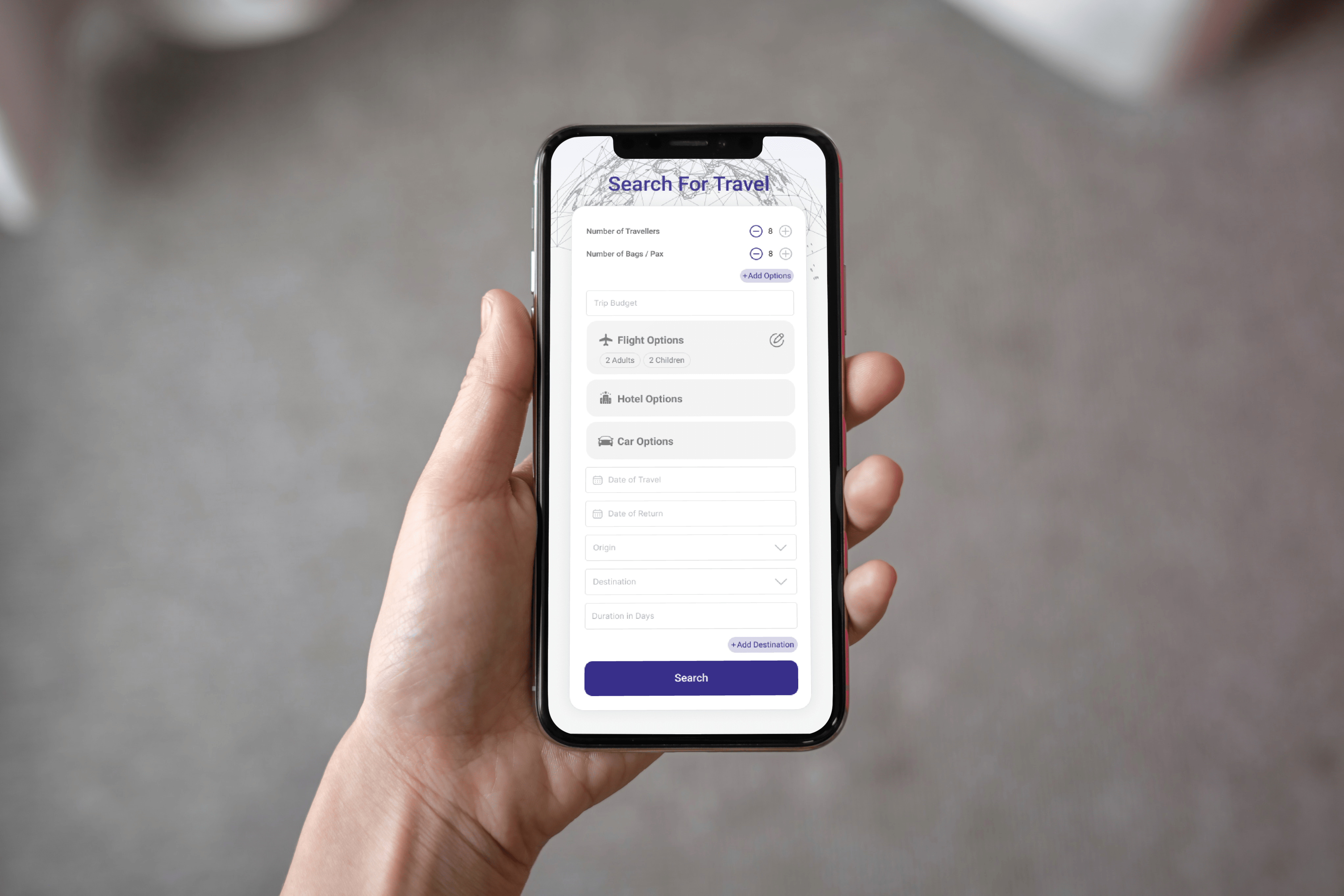Click the calendar icon for Date of Return
The image size is (1344, 896).
[x=597, y=513]
